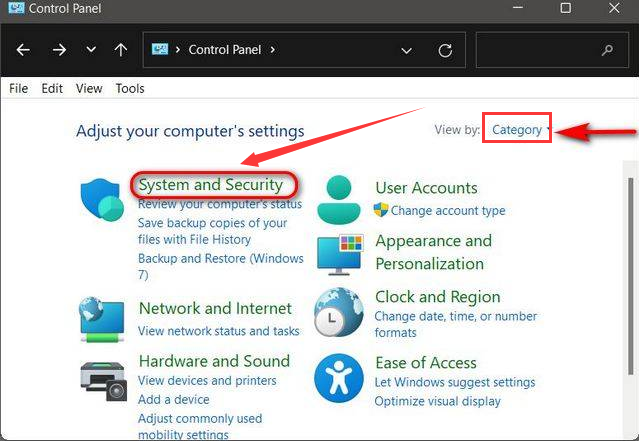Expand the address bar history dropdown
This screenshot has width=639, height=441.
(406, 49)
